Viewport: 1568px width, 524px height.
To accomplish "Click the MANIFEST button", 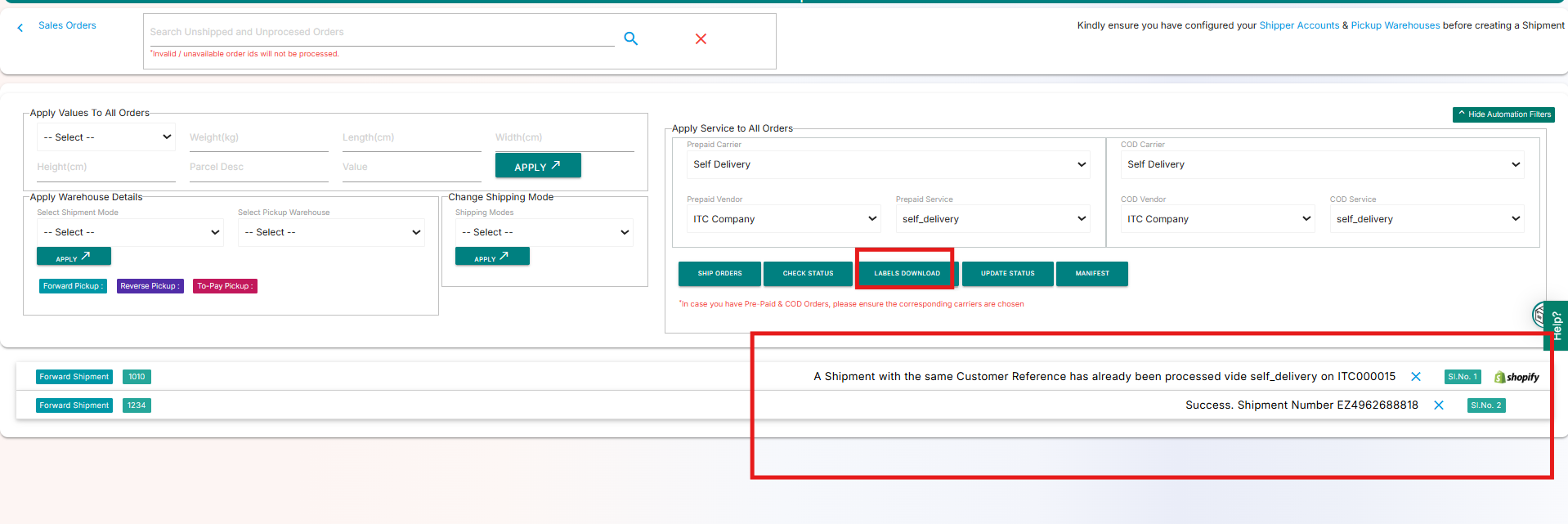I will tap(1092, 274).
